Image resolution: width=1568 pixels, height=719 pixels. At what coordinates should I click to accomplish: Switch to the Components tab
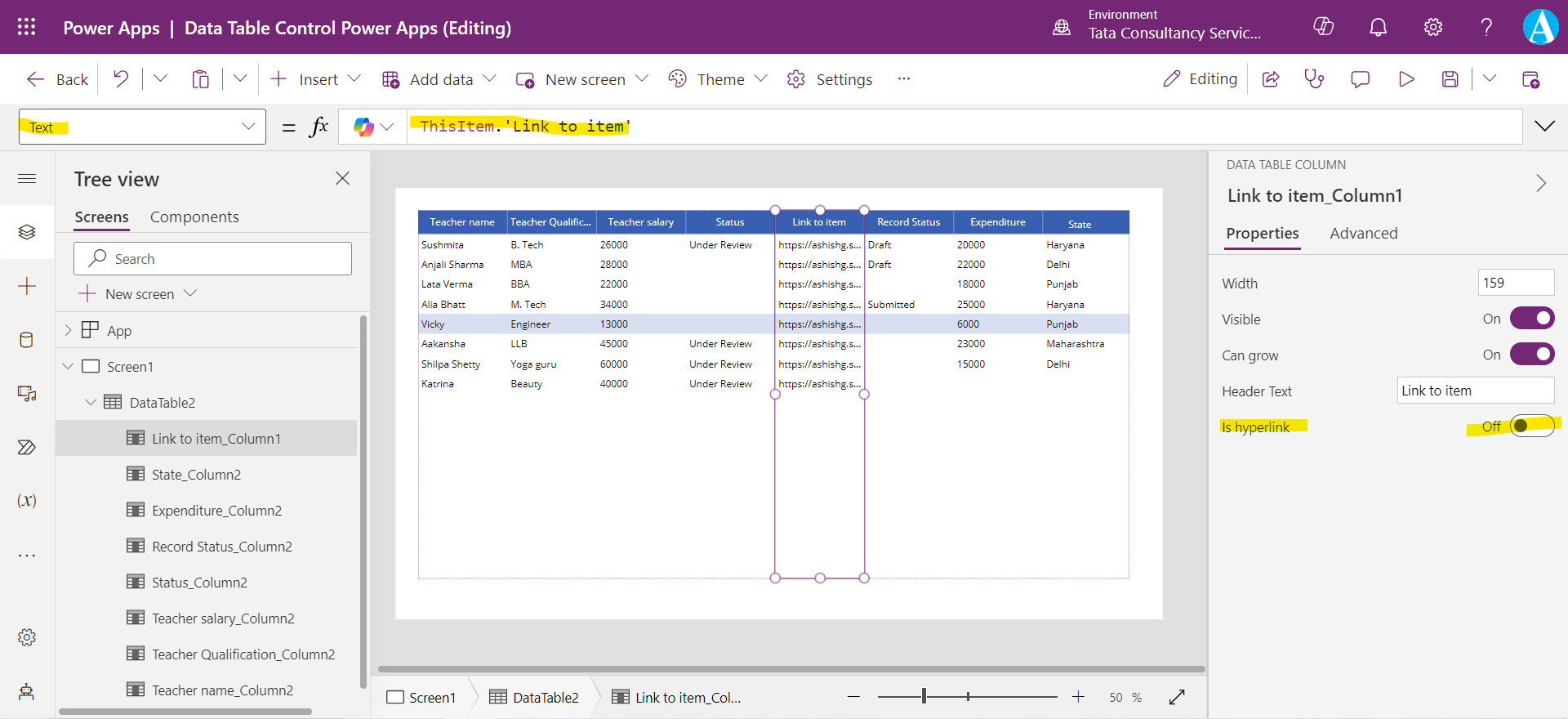[x=194, y=217]
